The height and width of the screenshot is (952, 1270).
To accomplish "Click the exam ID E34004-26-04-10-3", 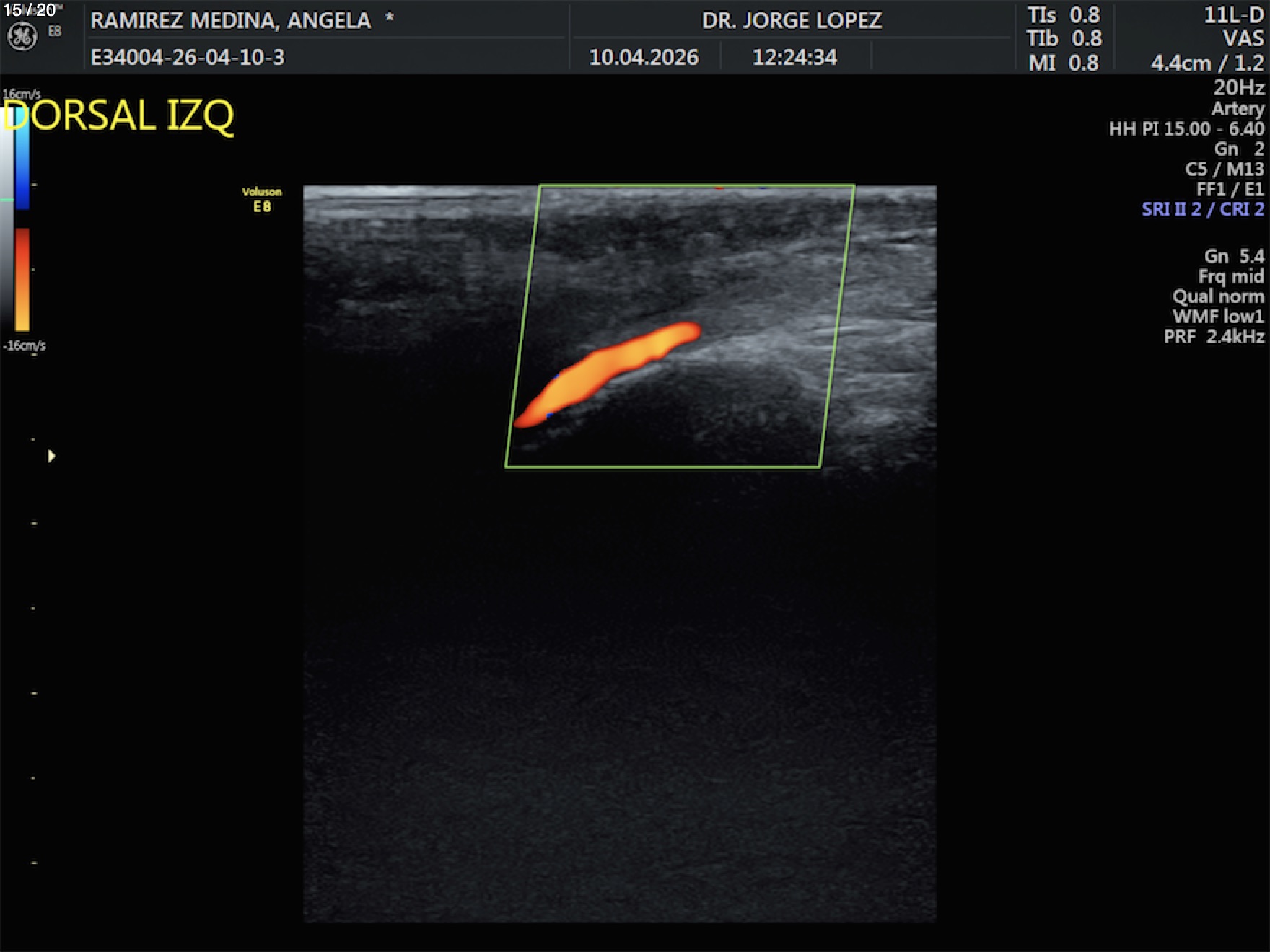I will click(x=188, y=57).
